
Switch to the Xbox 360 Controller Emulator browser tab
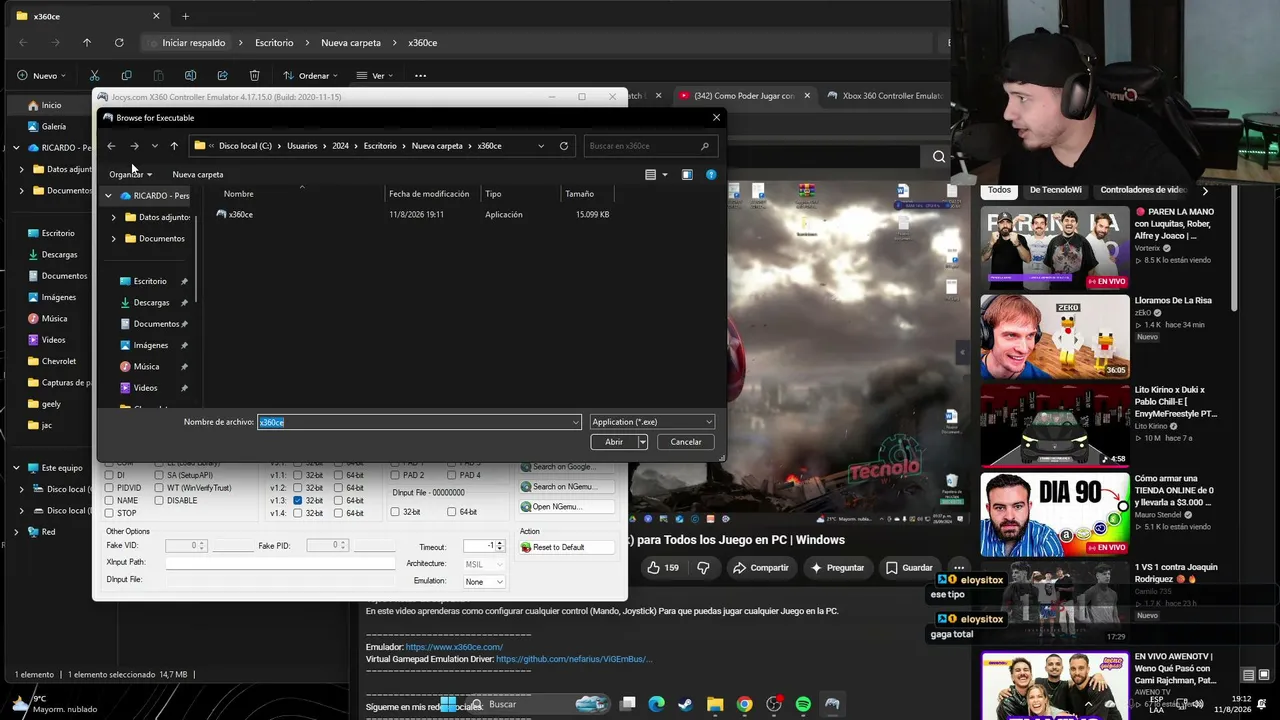(x=885, y=96)
